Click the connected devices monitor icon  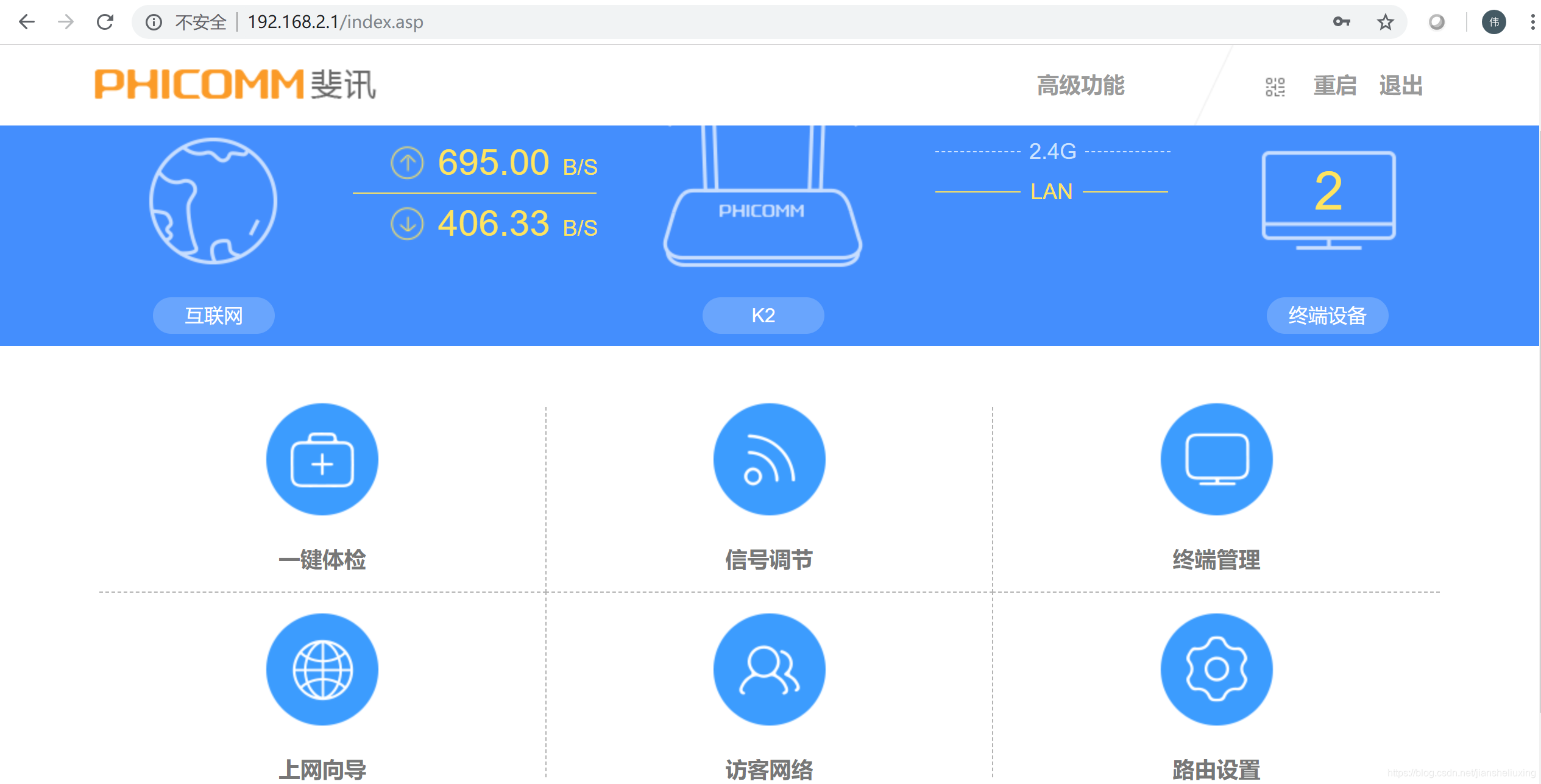(x=1328, y=200)
